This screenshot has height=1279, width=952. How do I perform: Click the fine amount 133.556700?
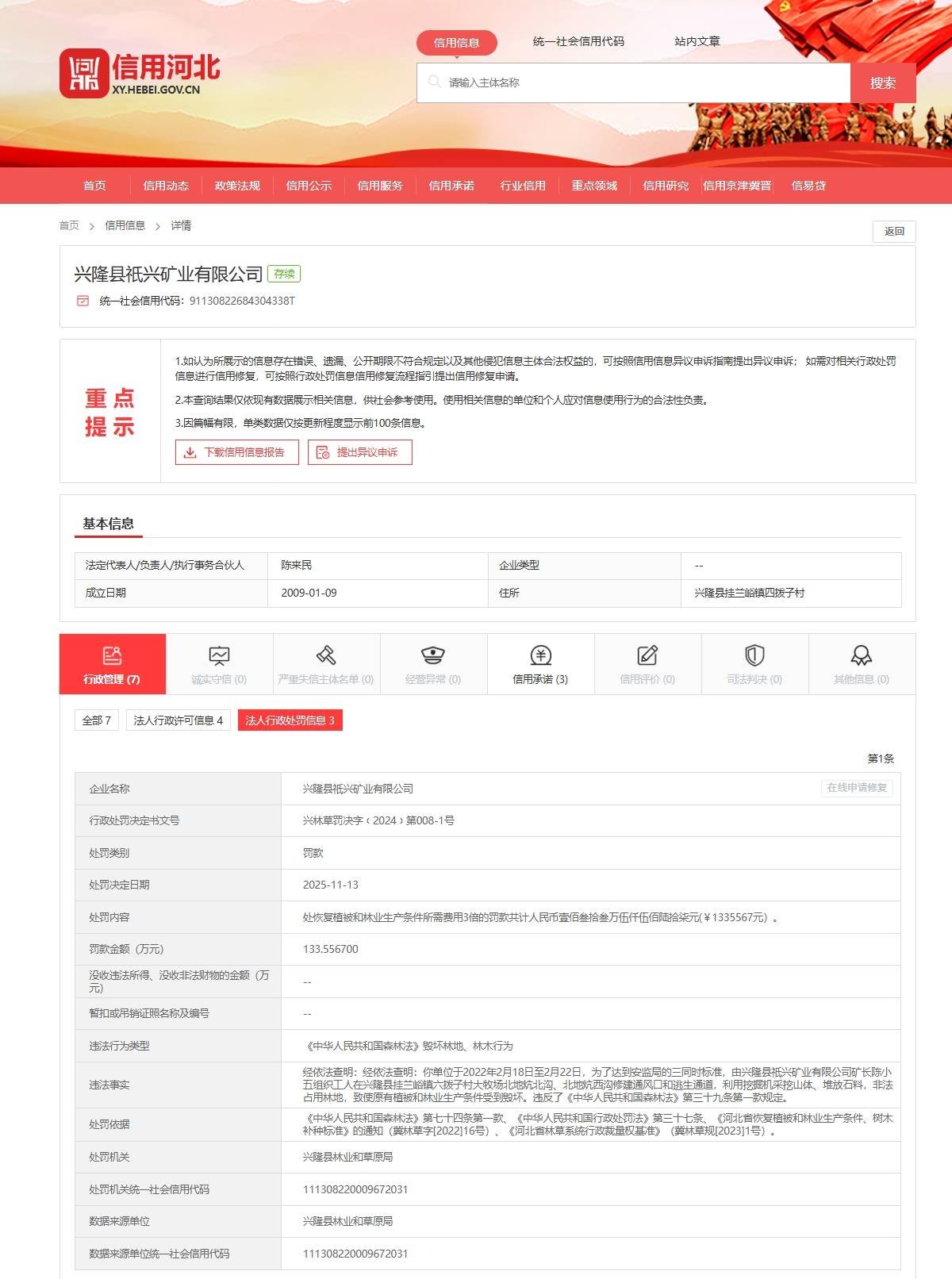pos(331,949)
